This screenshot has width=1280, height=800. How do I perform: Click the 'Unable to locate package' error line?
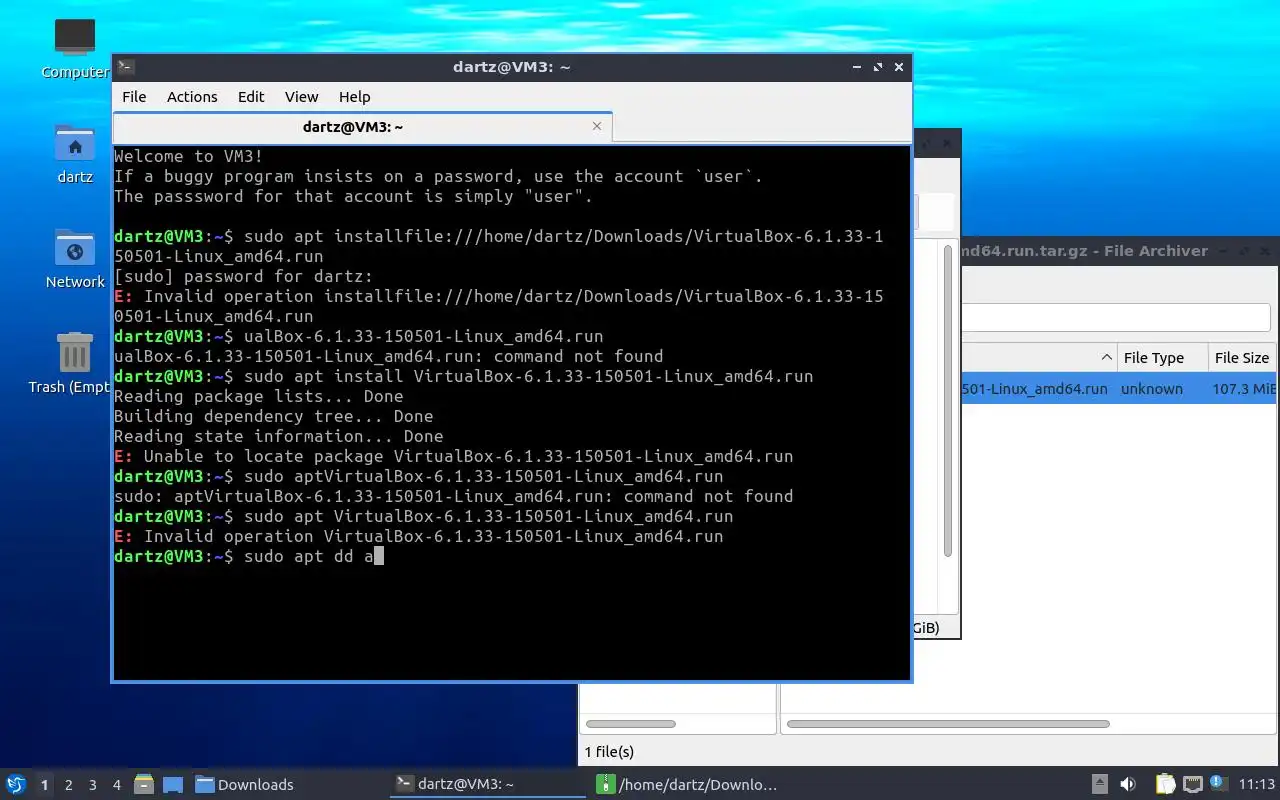tap(453, 456)
